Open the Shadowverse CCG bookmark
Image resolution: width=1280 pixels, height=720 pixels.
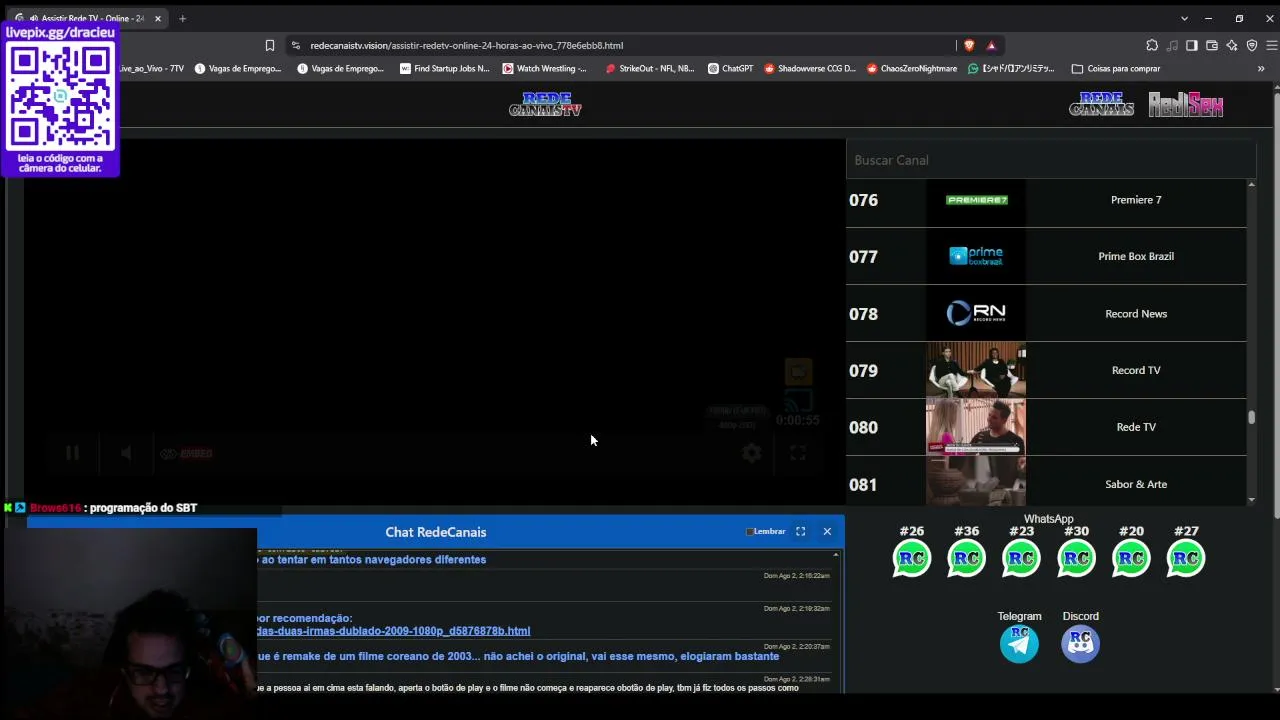[x=810, y=69]
